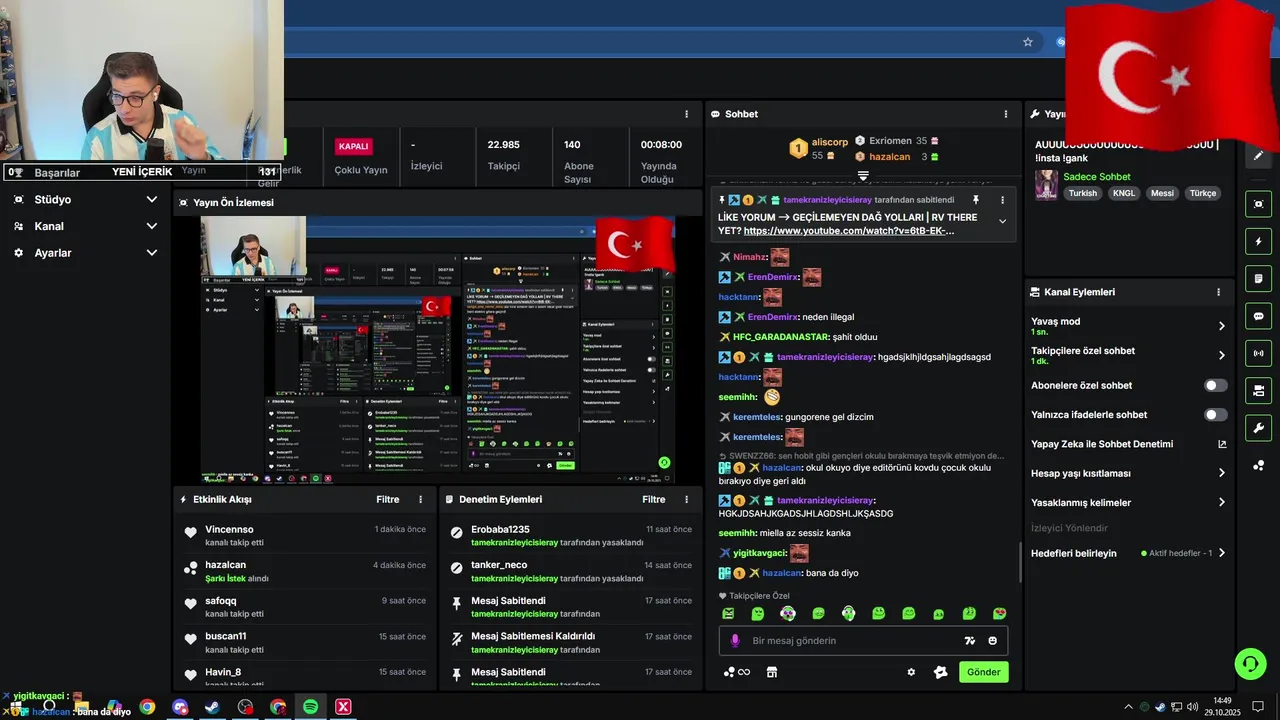Click the broadcast signal icon in right sidebar

pyautogui.click(x=1258, y=353)
